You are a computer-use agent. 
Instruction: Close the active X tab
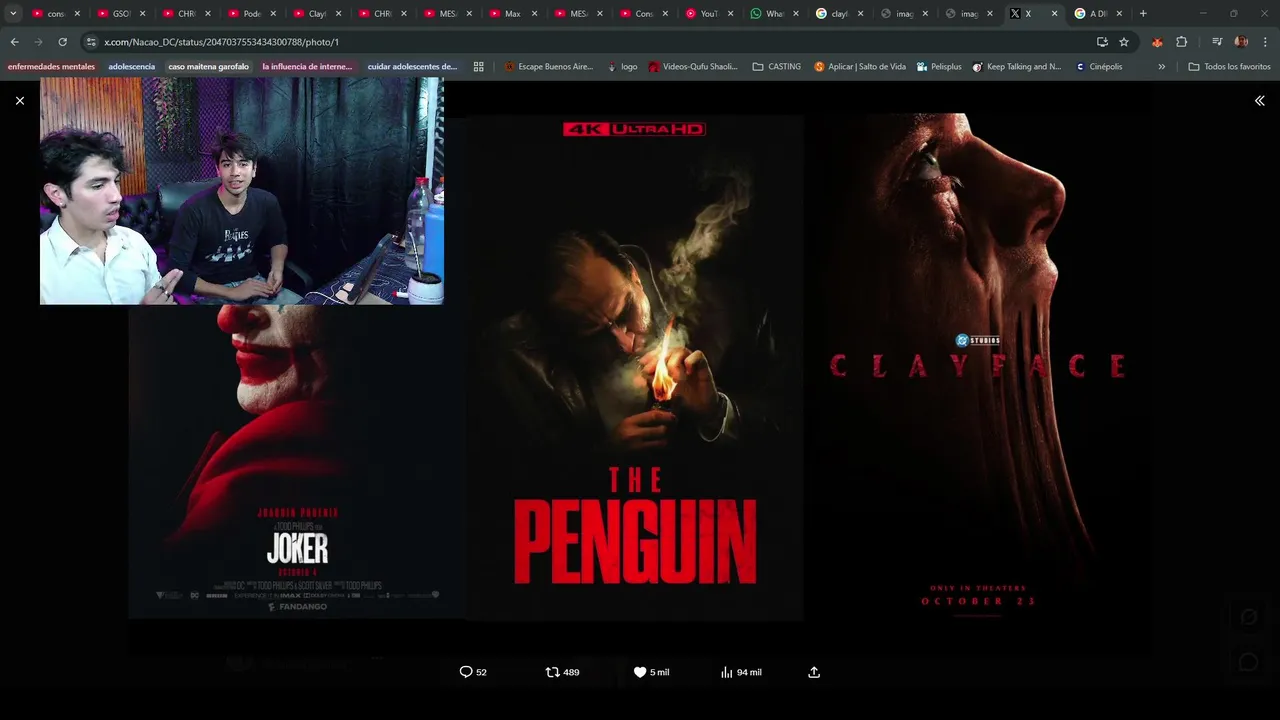(x=1054, y=14)
